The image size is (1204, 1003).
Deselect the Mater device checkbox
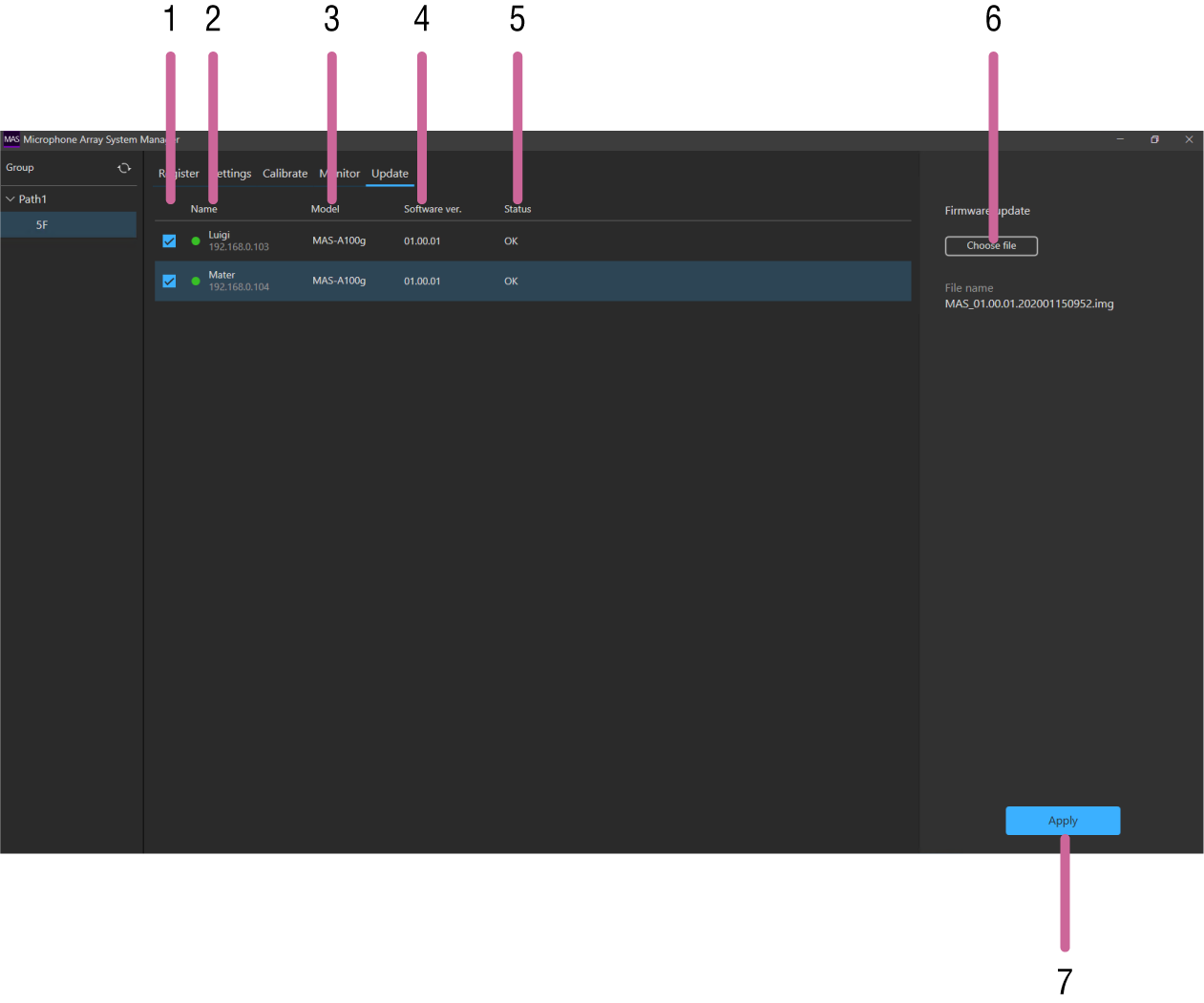[169, 282]
